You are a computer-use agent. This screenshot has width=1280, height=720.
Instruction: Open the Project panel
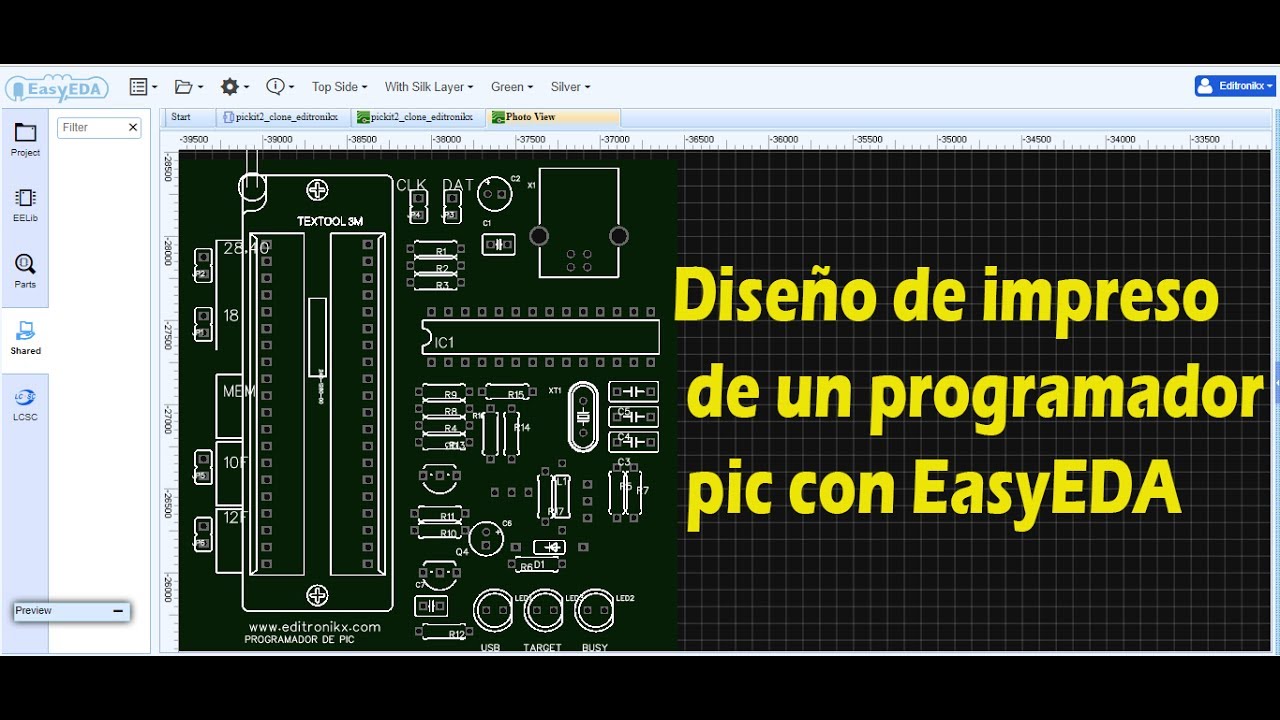click(25, 139)
